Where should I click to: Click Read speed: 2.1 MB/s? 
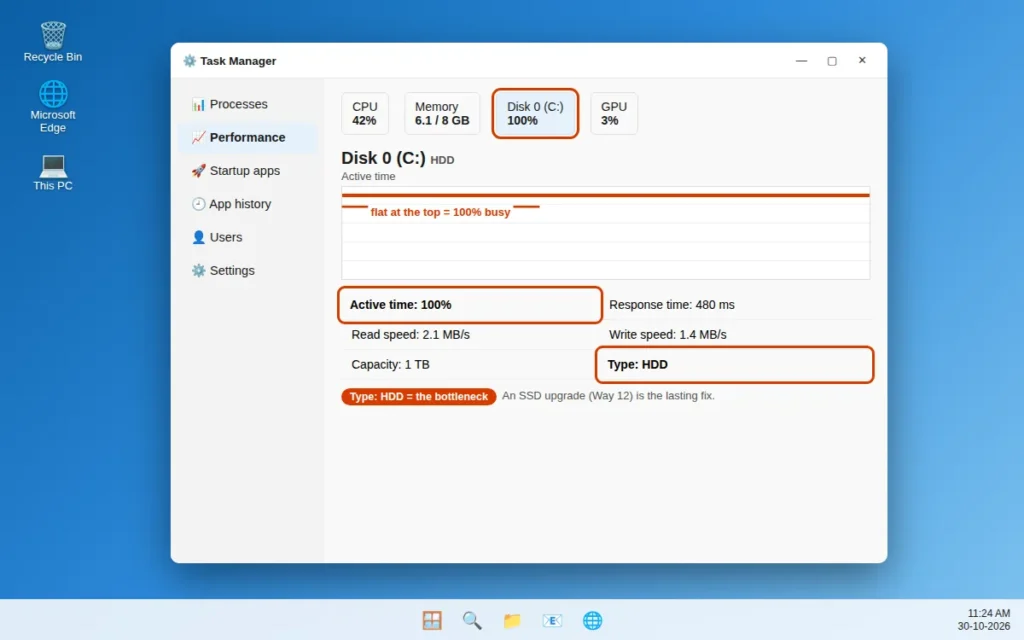click(410, 334)
